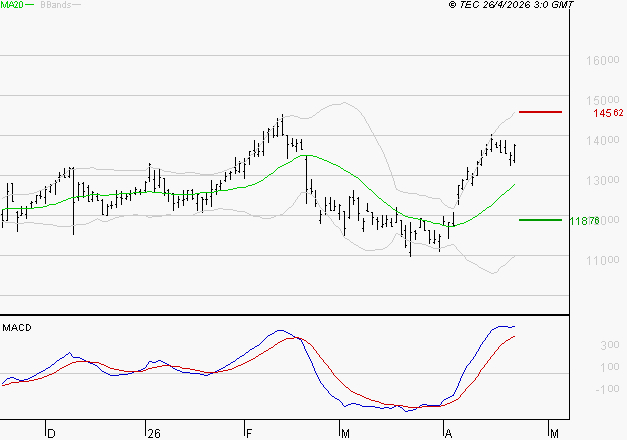The width and height of the screenshot is (627, 440).
Task: Click the red 145.62 resistance value
Action: click(608, 113)
